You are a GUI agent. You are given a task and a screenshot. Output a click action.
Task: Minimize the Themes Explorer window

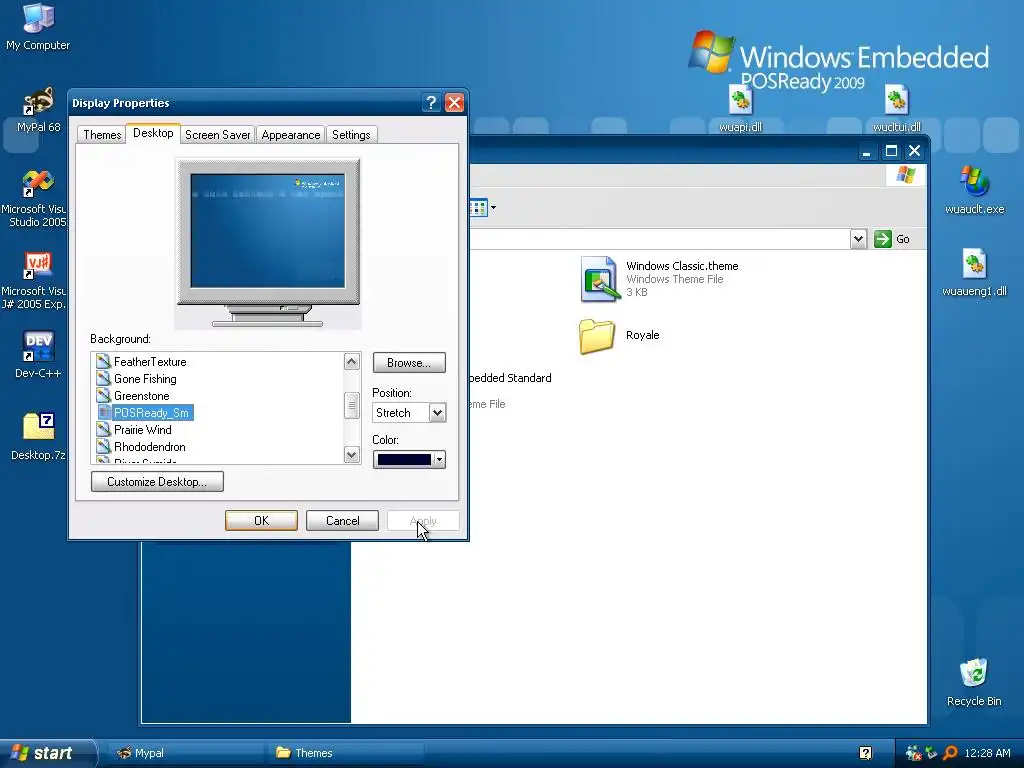point(867,151)
